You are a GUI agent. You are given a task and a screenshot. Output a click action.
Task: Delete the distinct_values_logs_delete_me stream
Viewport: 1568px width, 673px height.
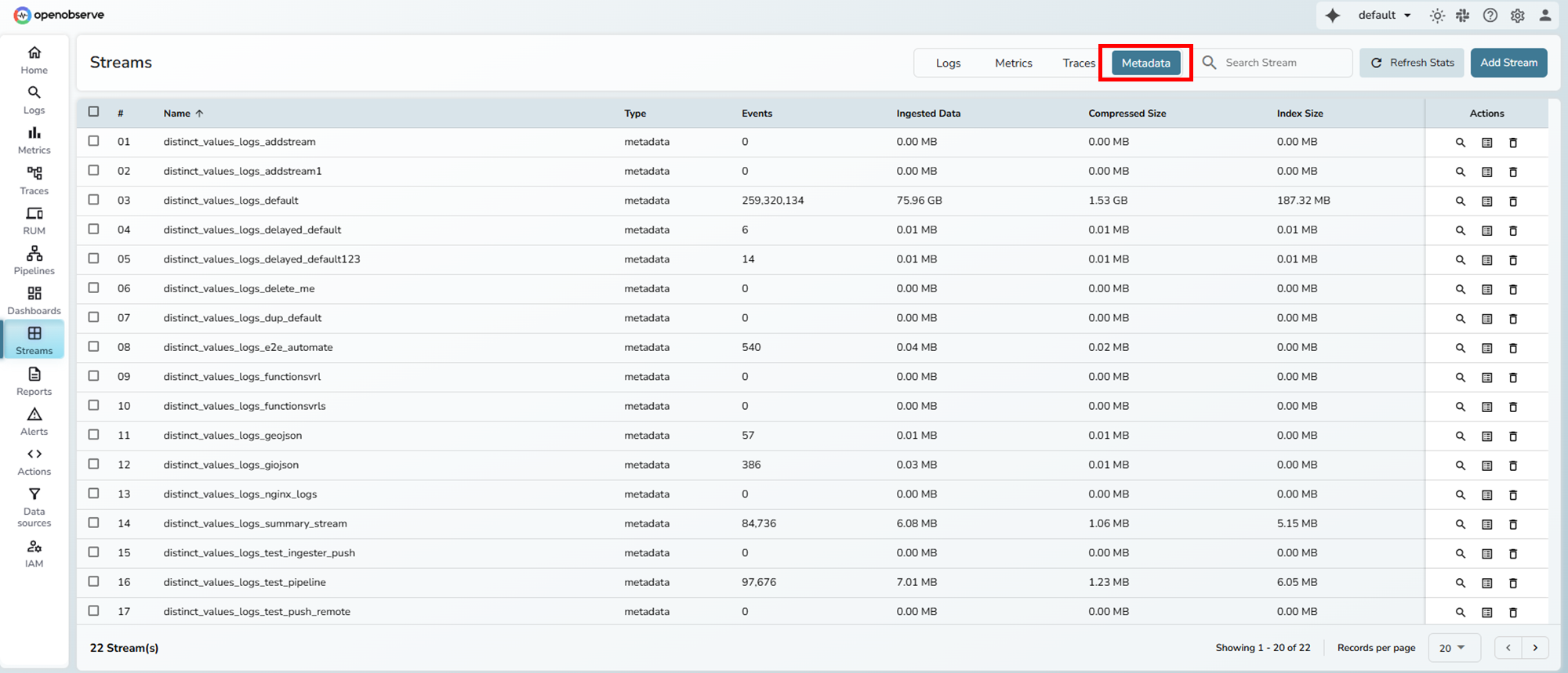(x=1513, y=289)
